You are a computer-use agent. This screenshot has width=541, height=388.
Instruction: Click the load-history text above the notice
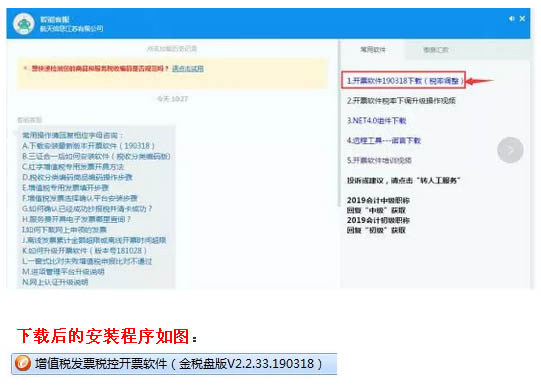tap(172, 49)
